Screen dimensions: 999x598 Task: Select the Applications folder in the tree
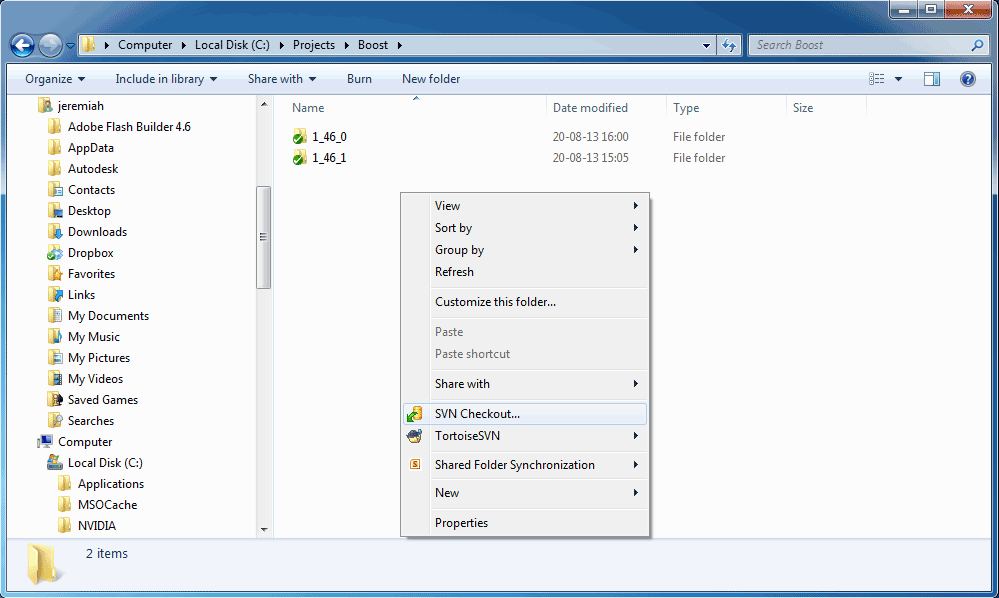coord(111,484)
